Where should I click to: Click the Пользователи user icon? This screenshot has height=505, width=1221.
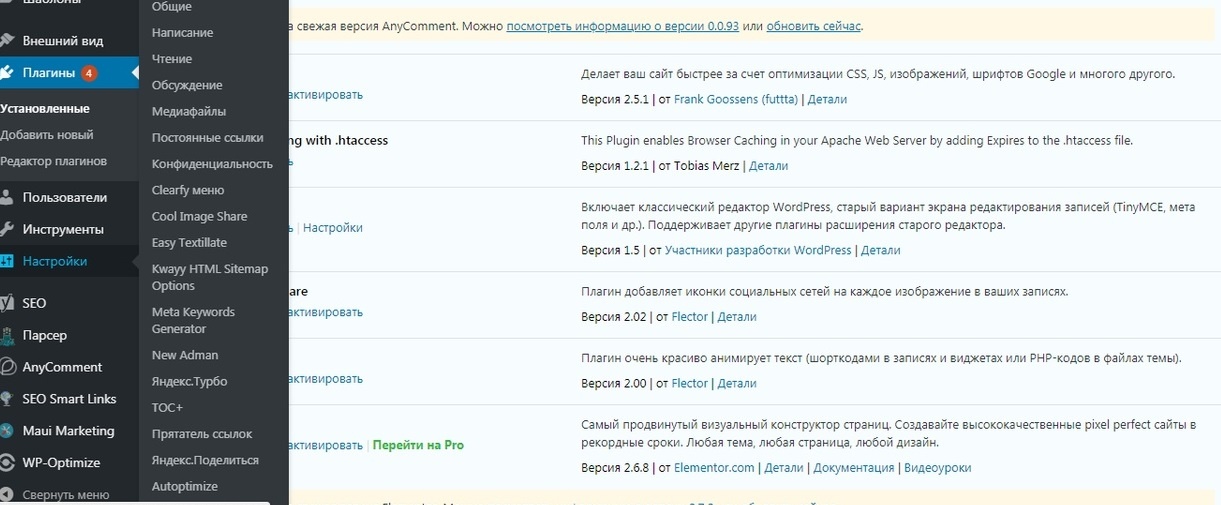coord(6,198)
